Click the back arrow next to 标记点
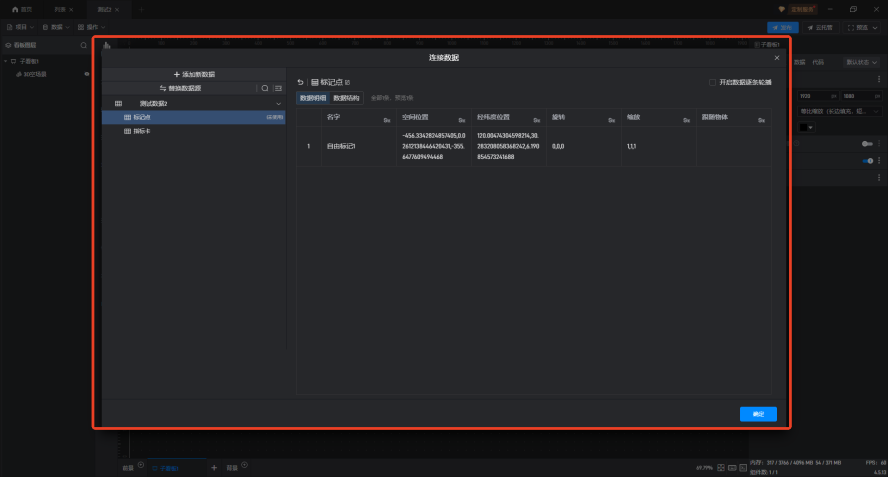The width and height of the screenshot is (888, 477). point(300,82)
